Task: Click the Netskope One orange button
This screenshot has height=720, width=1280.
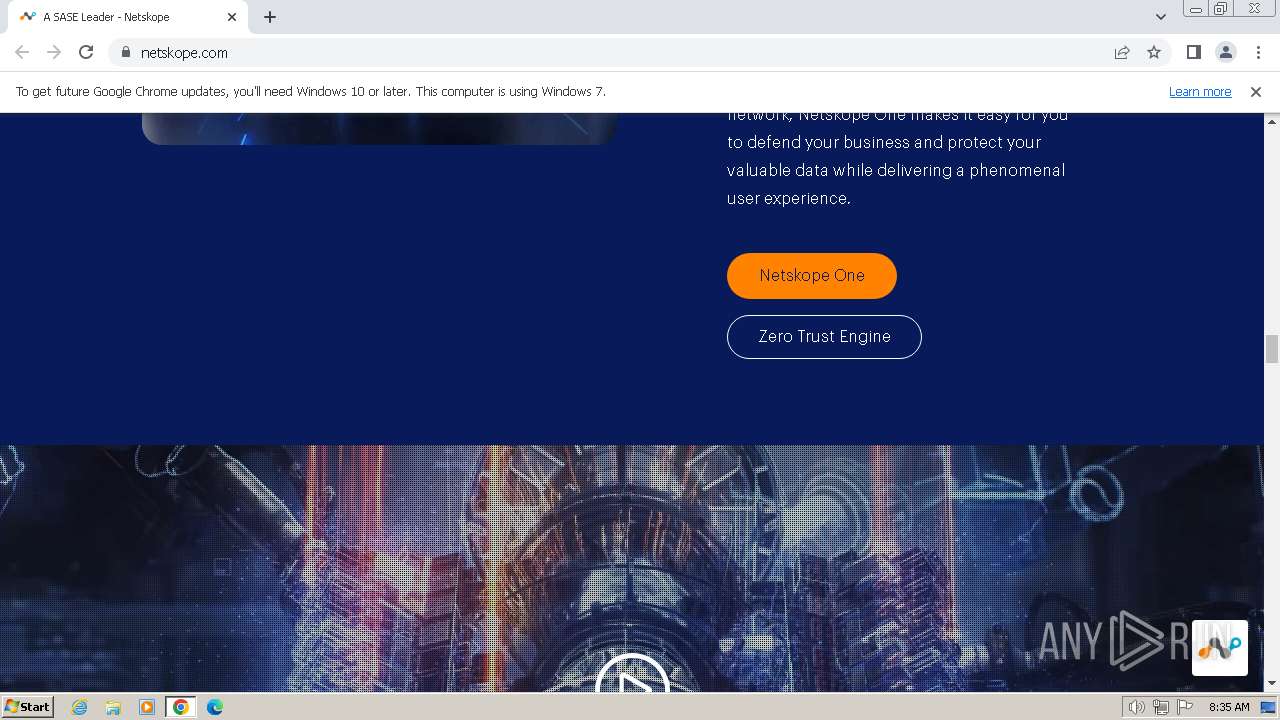Action: [x=812, y=276]
